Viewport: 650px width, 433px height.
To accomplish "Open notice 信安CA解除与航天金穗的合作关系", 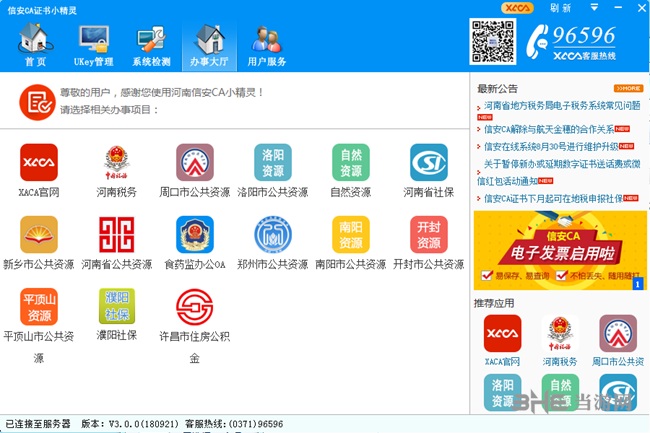I will pyautogui.click(x=549, y=130).
